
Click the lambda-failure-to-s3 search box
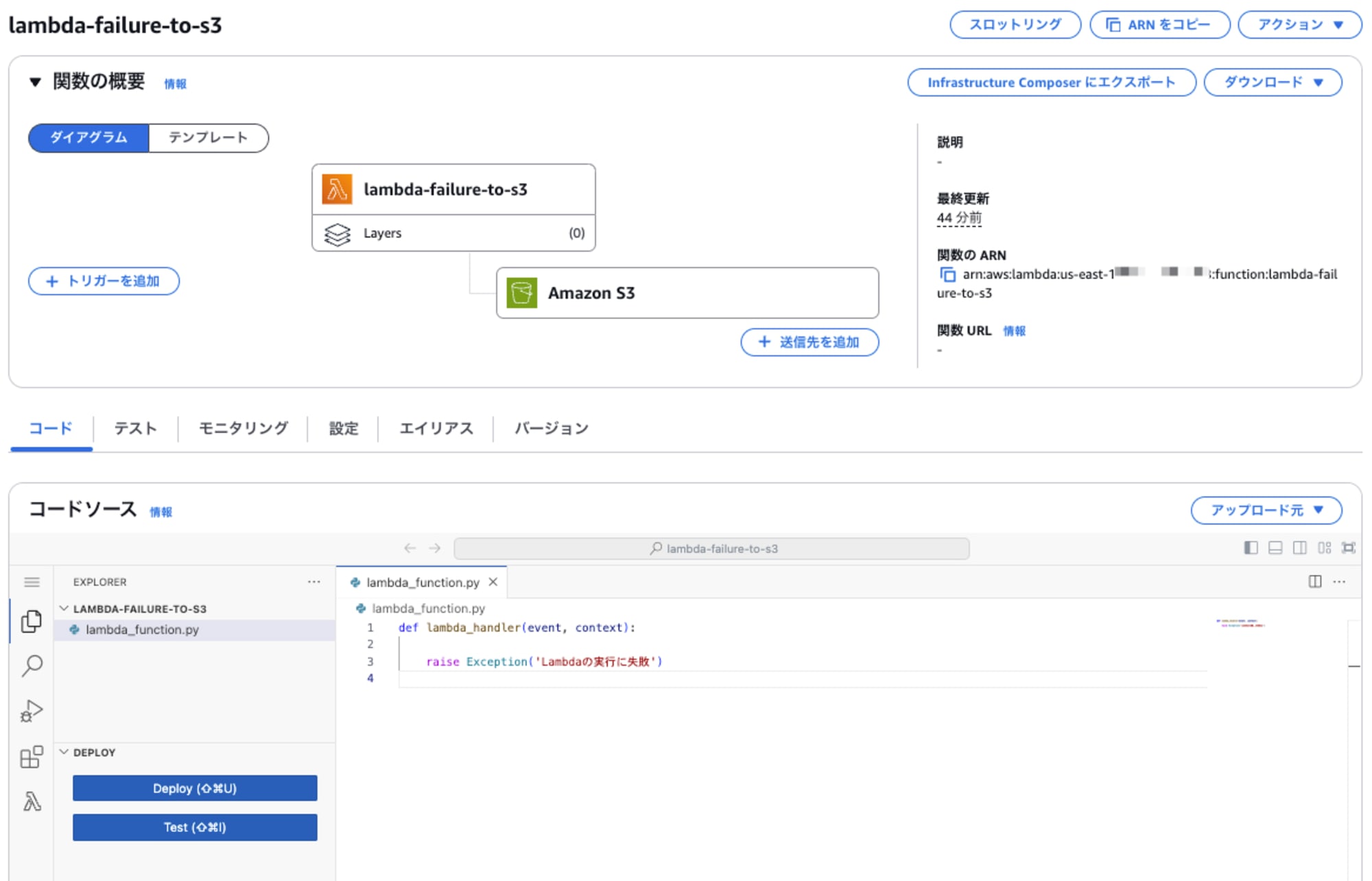pos(711,548)
